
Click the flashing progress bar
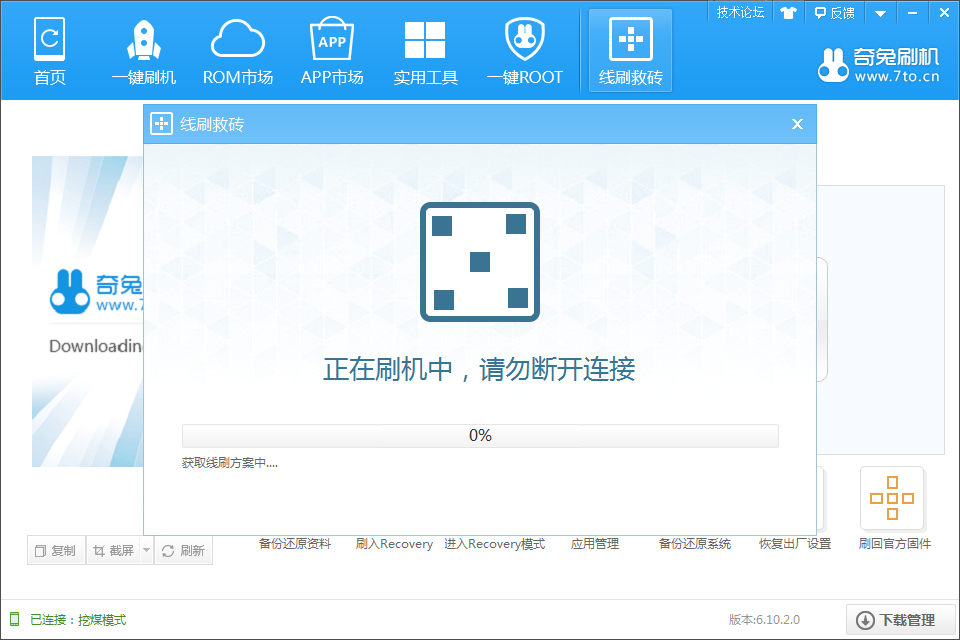point(480,435)
